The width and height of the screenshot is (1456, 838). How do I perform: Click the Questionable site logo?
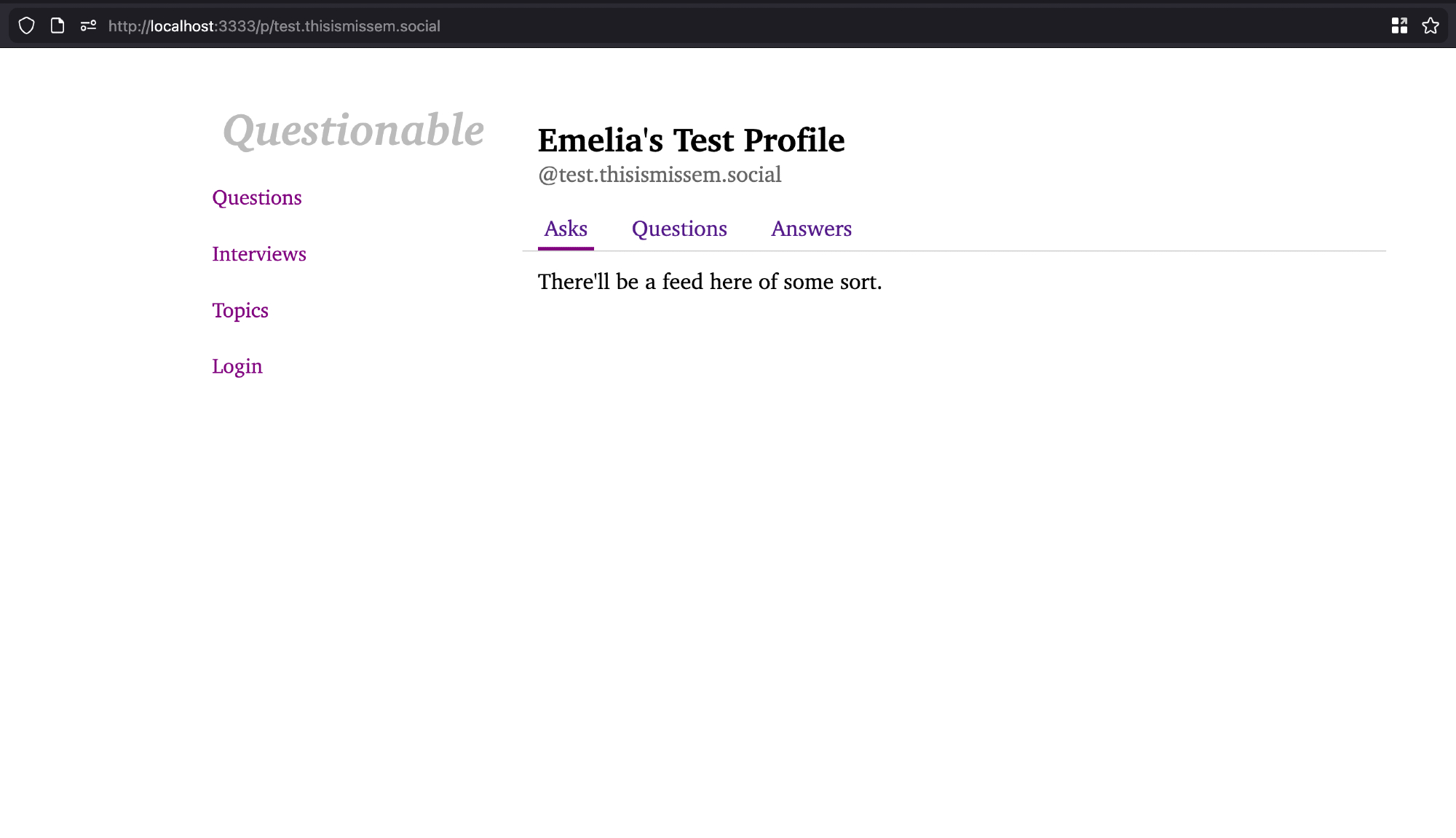point(353,130)
